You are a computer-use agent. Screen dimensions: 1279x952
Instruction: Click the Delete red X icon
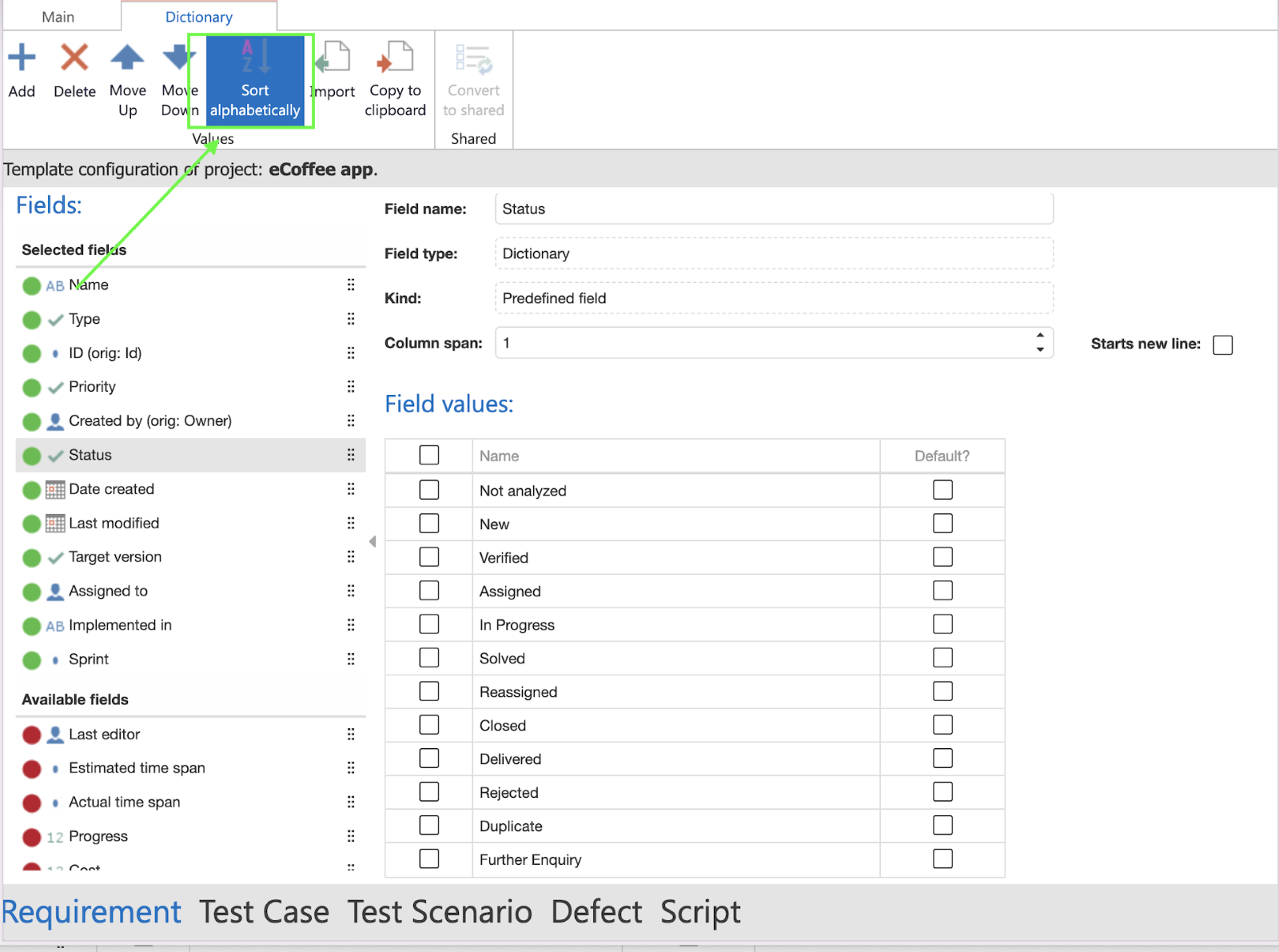click(74, 58)
